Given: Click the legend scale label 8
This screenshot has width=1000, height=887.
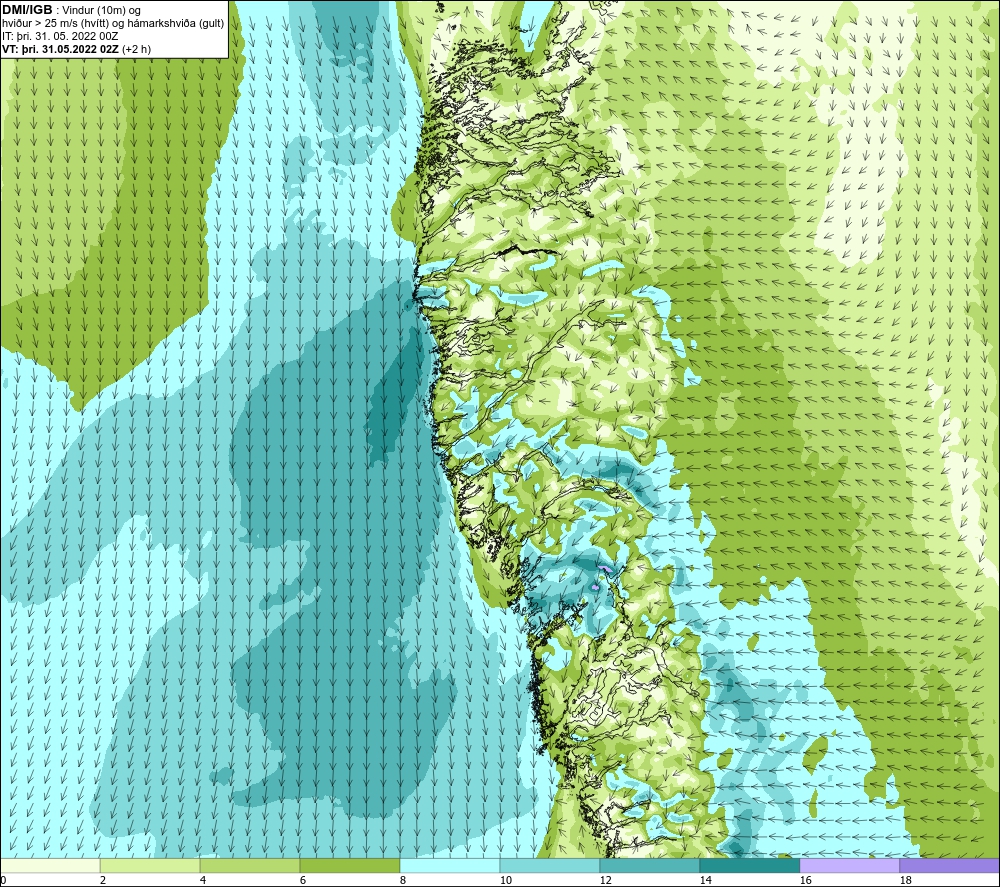Looking at the screenshot, I should 402,881.
